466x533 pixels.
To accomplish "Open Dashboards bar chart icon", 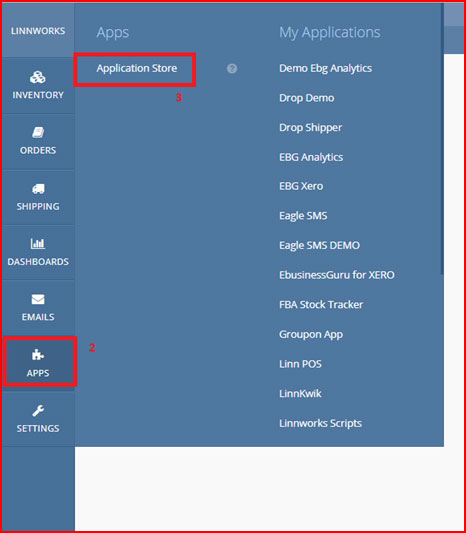I will [x=38, y=243].
